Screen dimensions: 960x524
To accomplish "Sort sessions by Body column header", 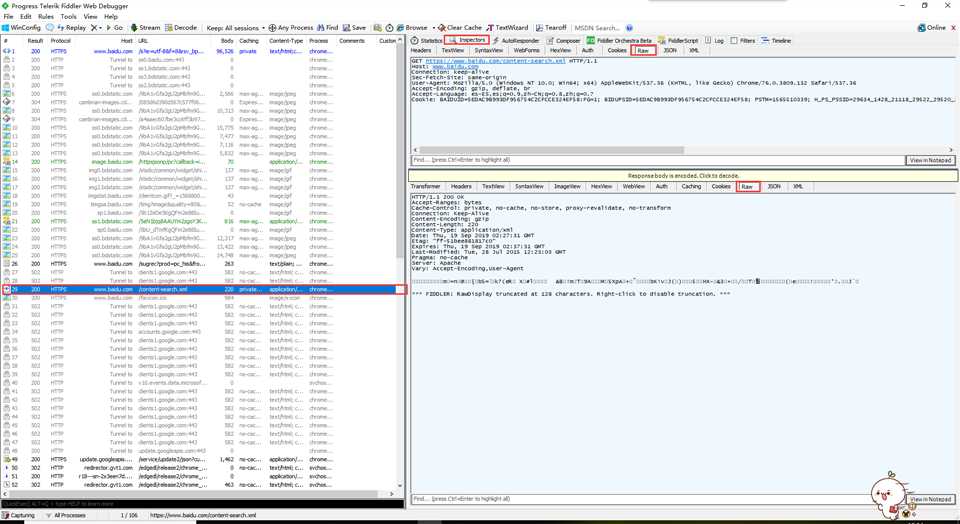I will [x=227, y=41].
